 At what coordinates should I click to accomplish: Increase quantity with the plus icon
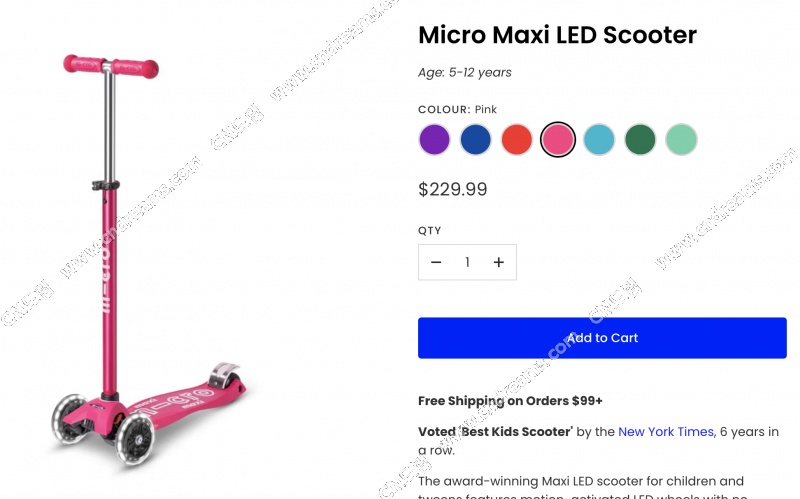pyautogui.click(x=498, y=263)
